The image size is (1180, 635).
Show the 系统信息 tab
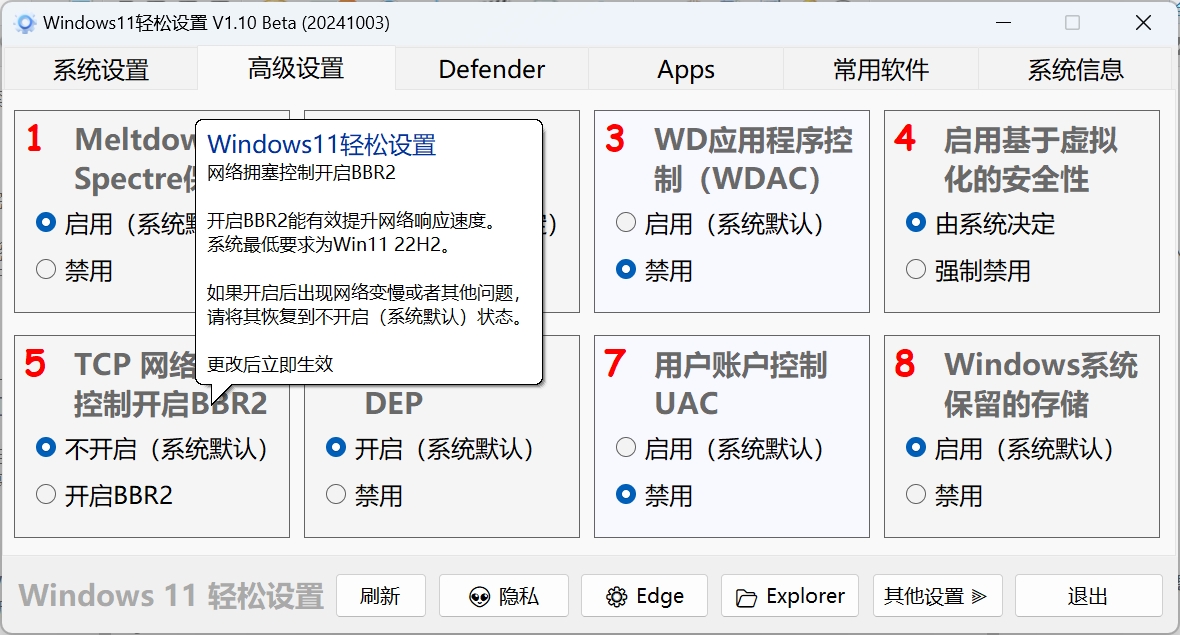1075,69
